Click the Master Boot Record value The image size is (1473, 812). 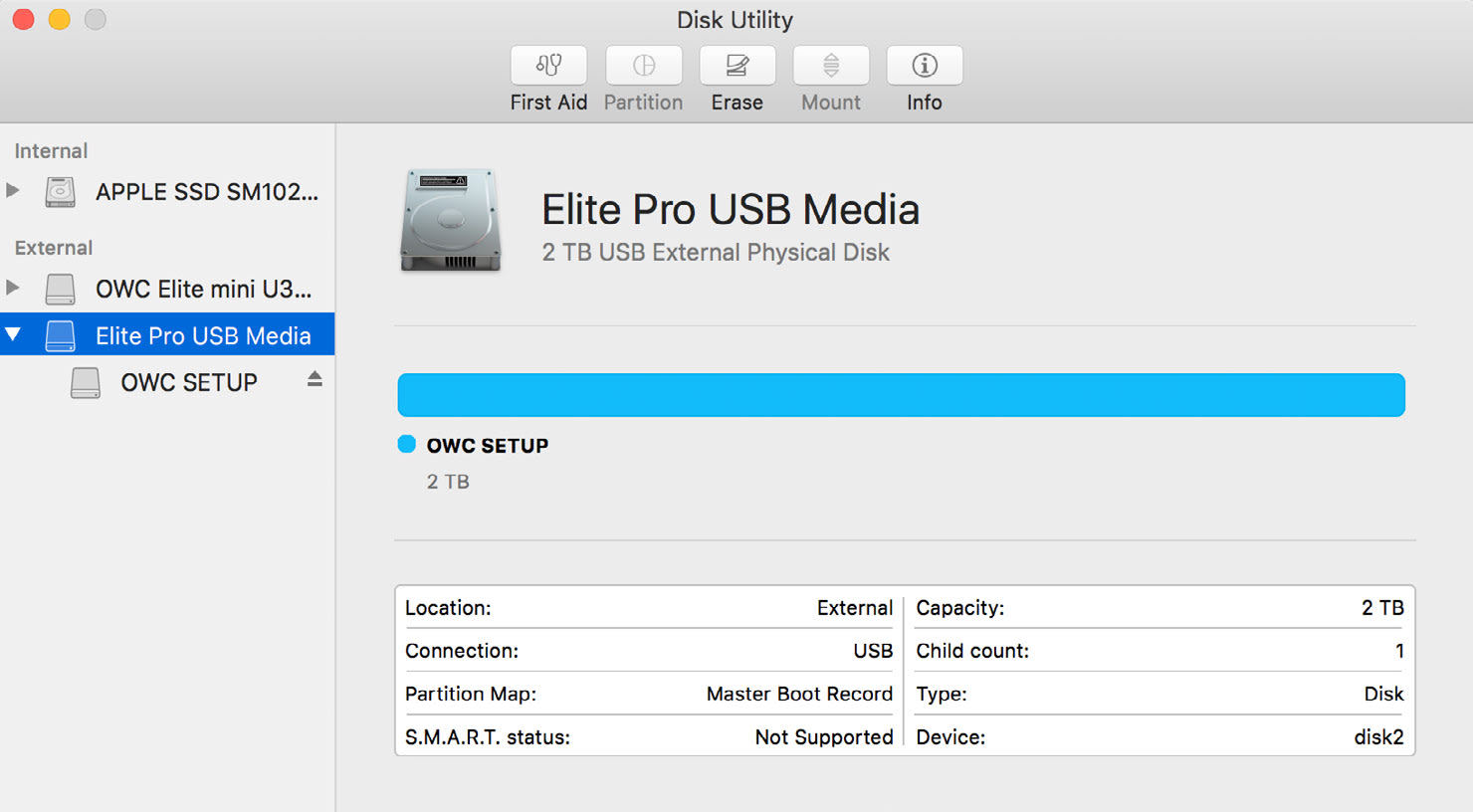[x=799, y=694]
